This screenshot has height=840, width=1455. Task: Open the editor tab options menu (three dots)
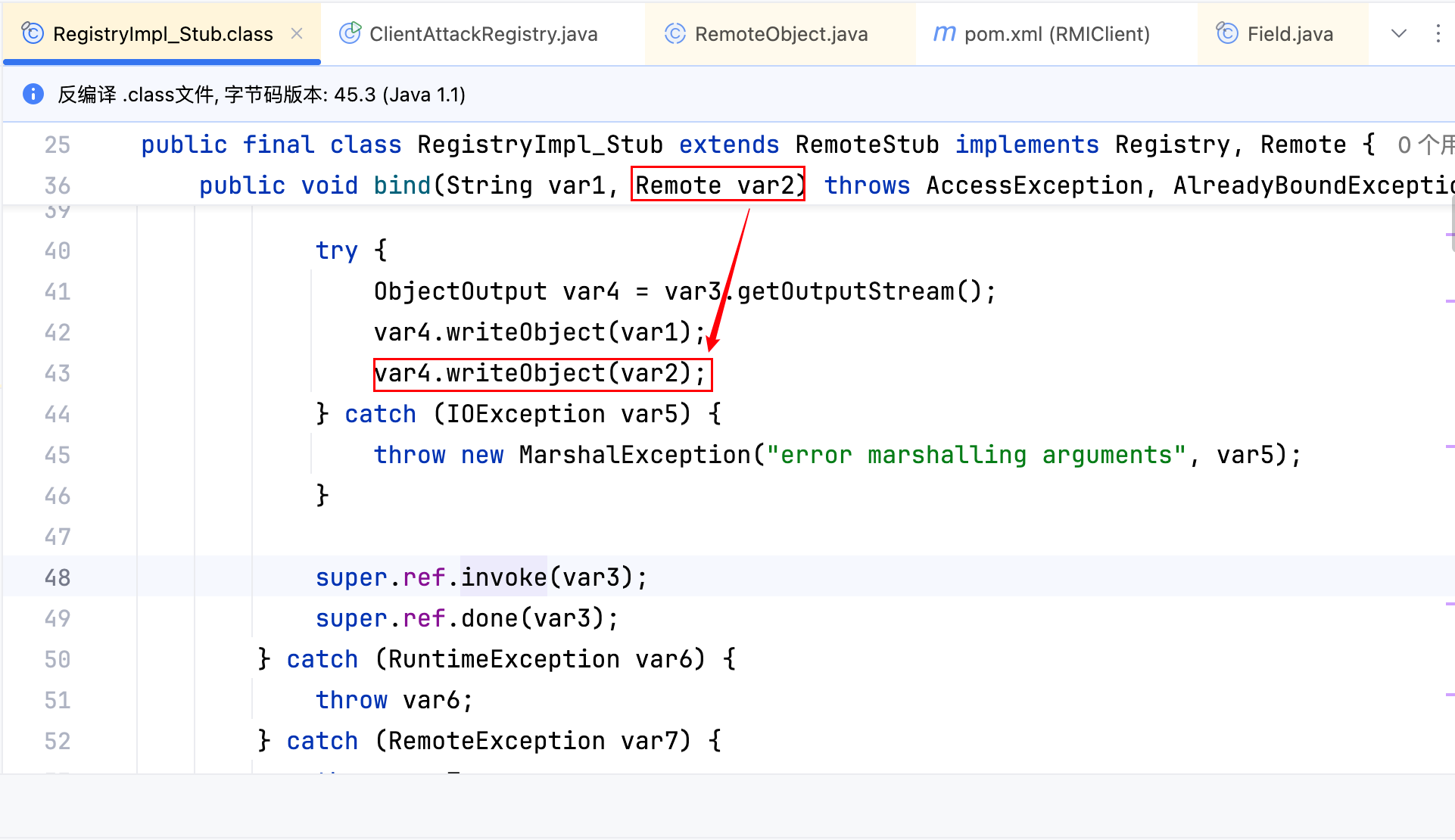[x=1438, y=33]
